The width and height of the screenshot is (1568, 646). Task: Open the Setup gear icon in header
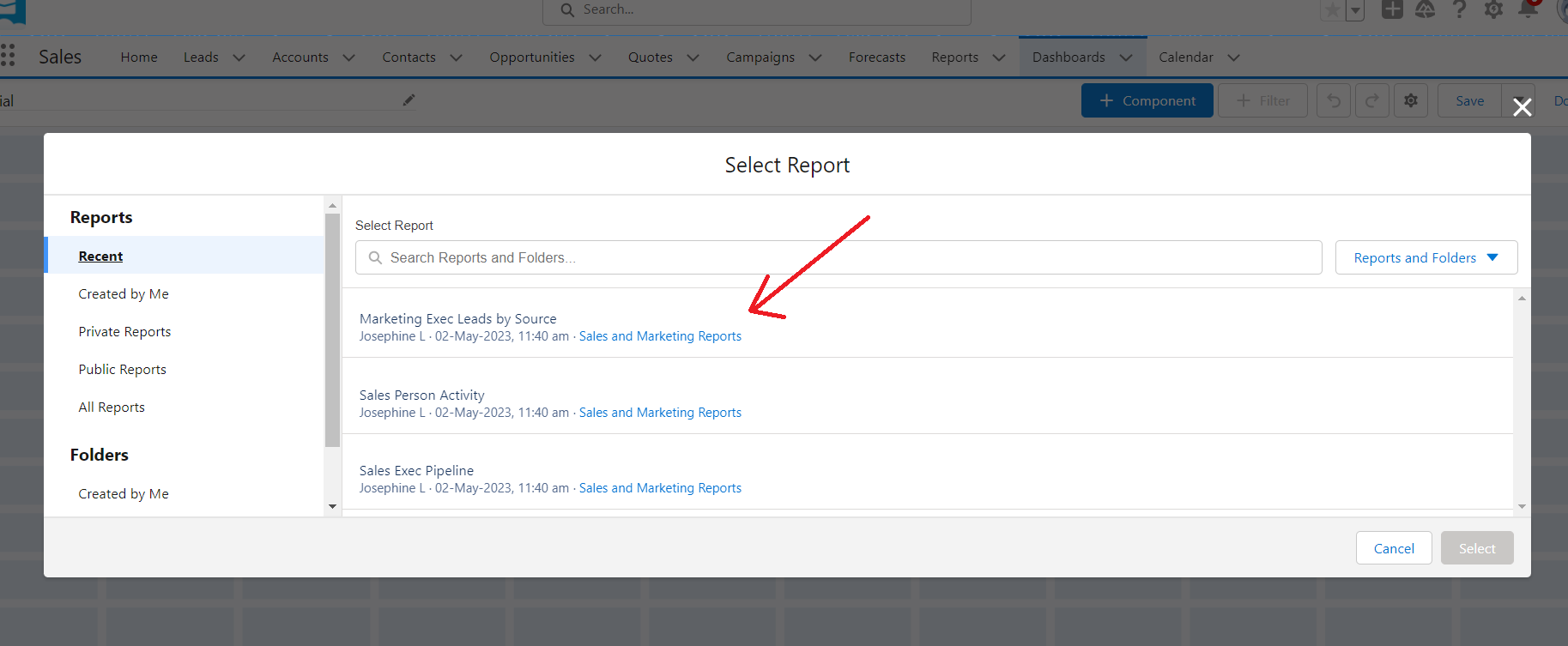point(1493,9)
